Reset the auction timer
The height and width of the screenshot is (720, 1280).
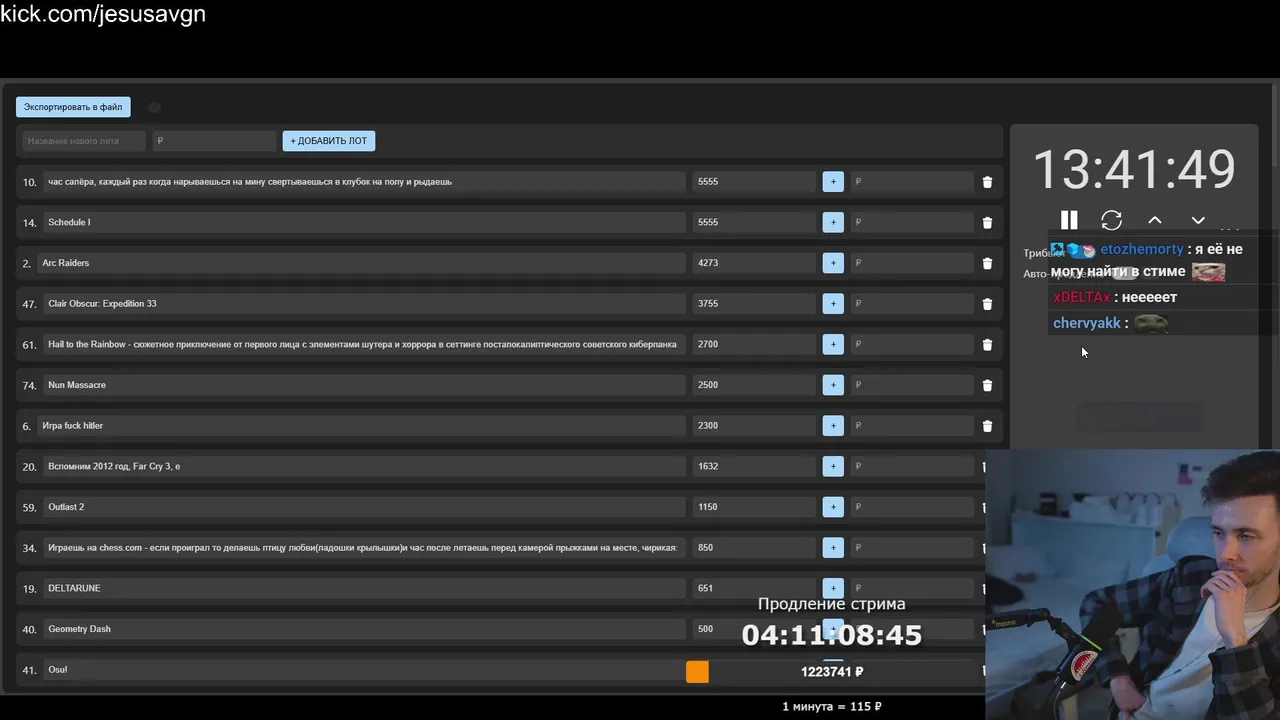click(x=1112, y=220)
